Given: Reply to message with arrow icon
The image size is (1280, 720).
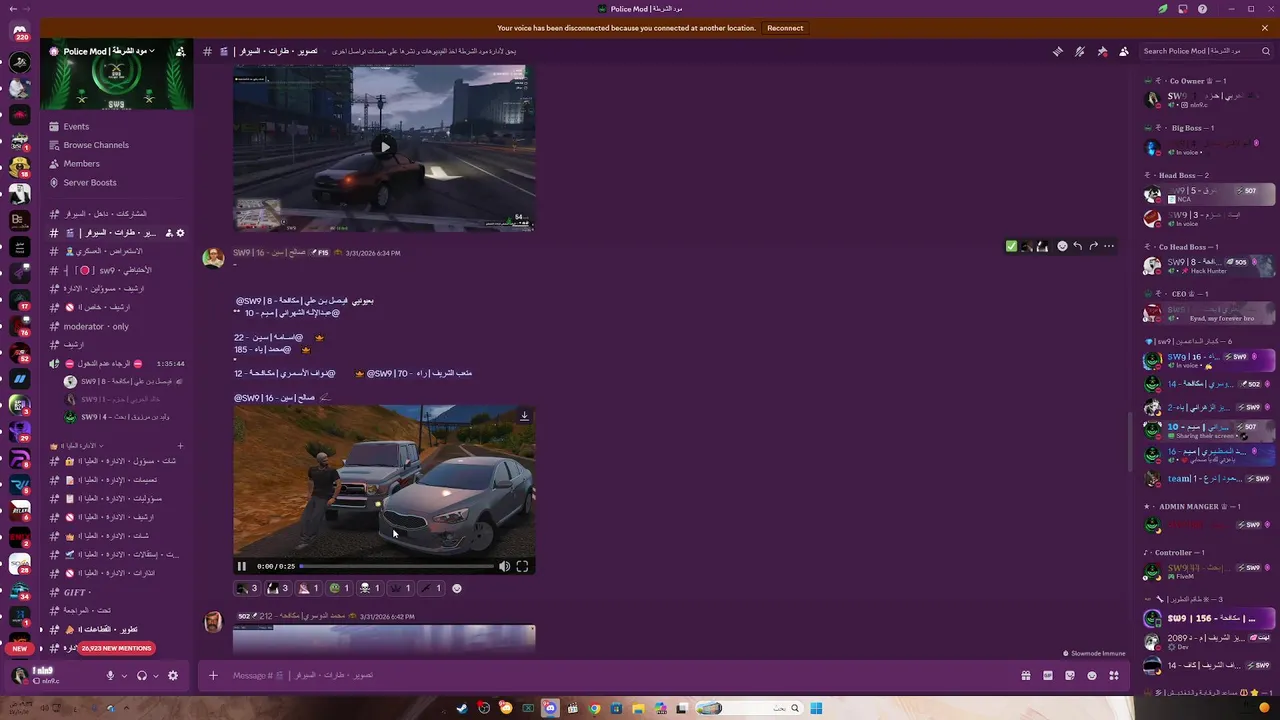Looking at the screenshot, I should click(1077, 246).
